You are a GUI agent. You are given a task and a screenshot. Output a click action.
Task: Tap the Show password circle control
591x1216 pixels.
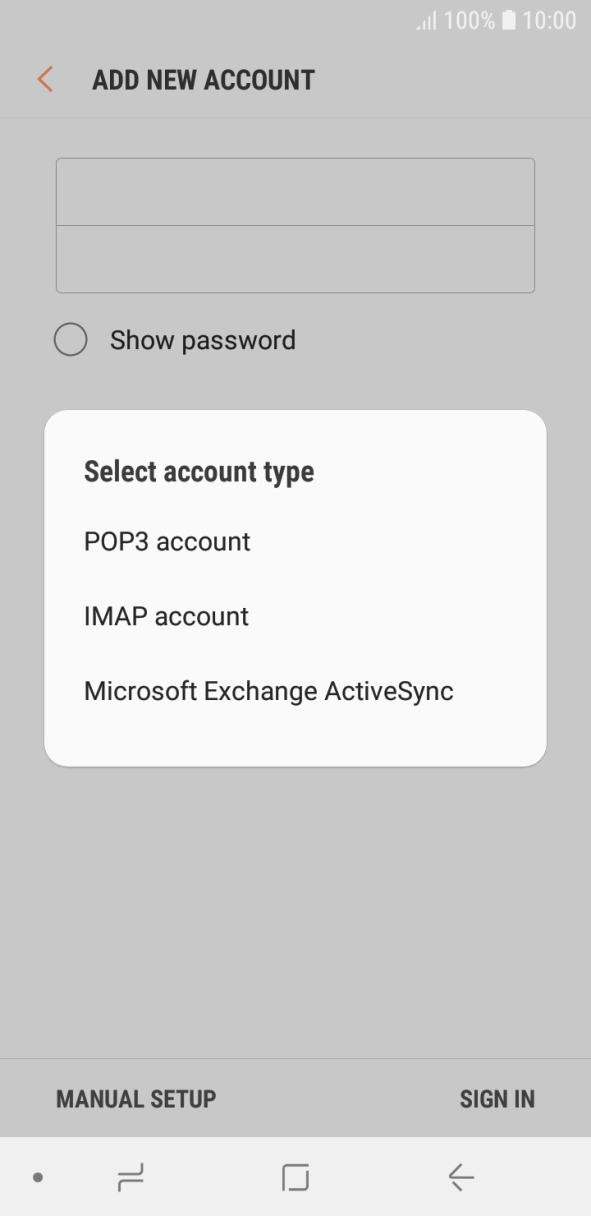(x=70, y=340)
